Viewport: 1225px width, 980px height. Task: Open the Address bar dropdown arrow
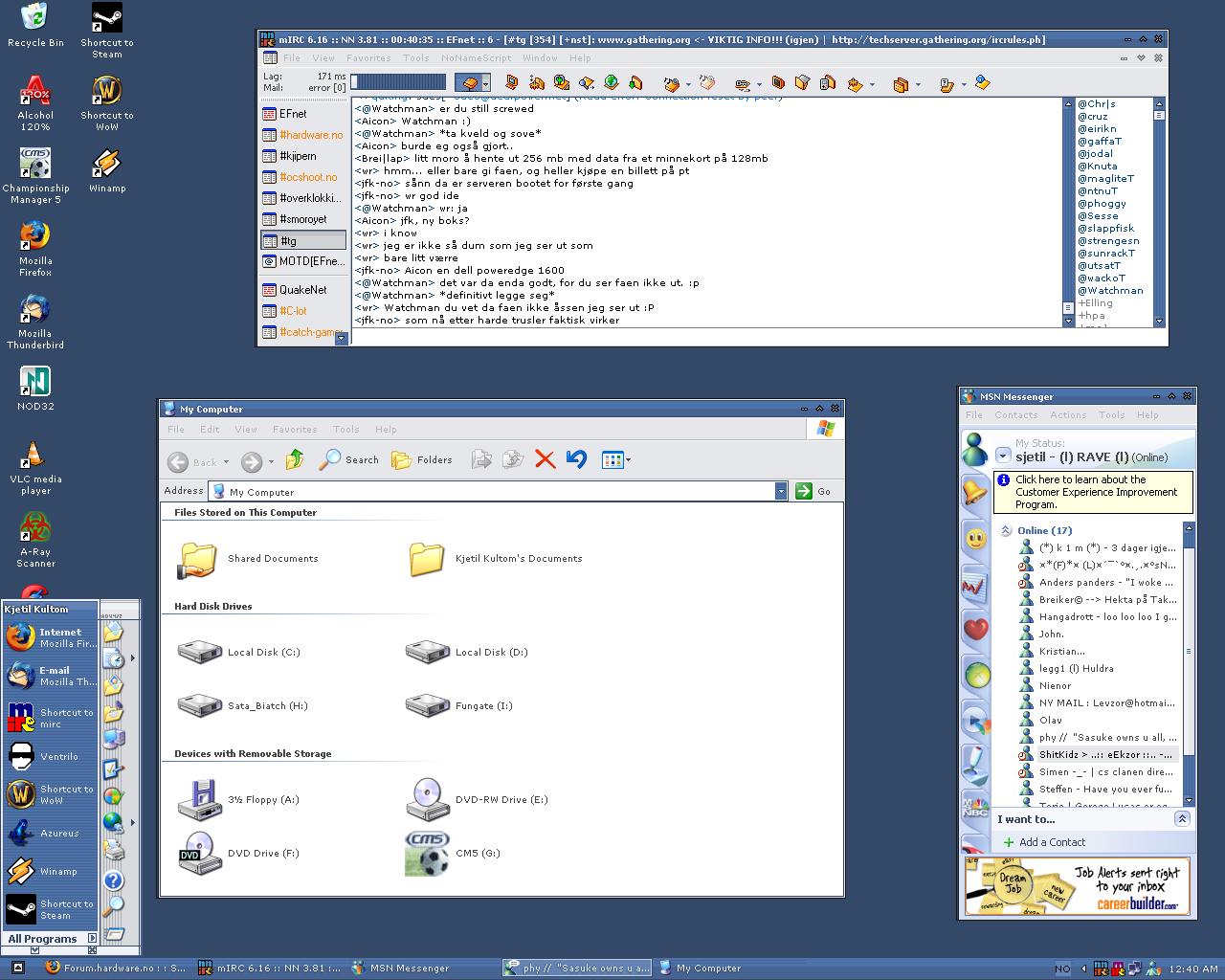pyautogui.click(x=781, y=491)
